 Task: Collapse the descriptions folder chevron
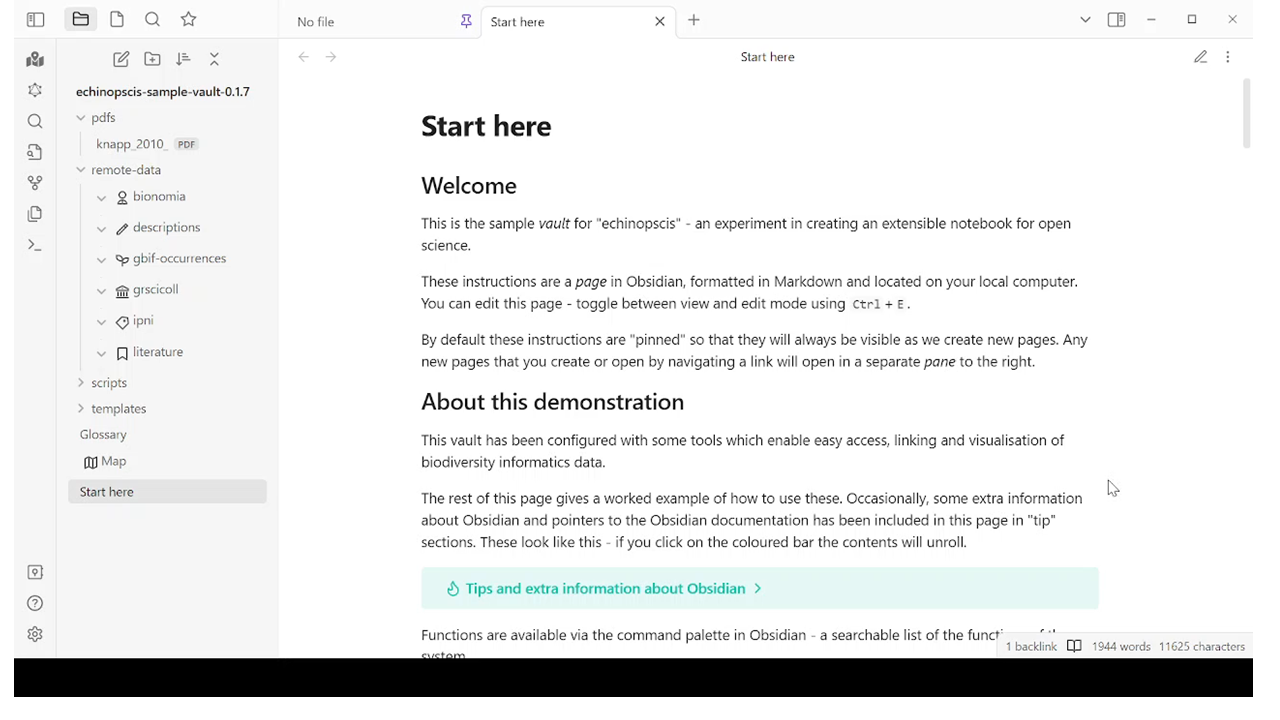click(101, 229)
